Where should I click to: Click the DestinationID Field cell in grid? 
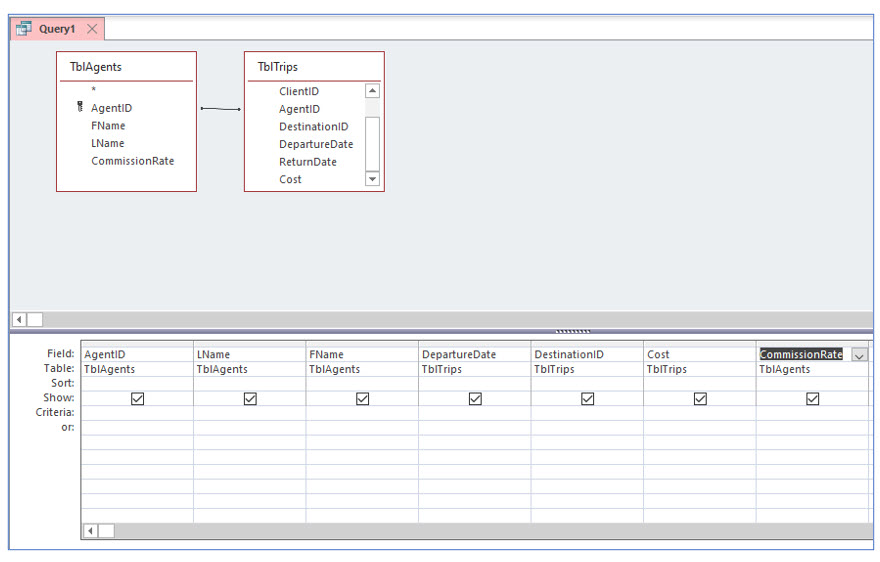[x=588, y=354]
